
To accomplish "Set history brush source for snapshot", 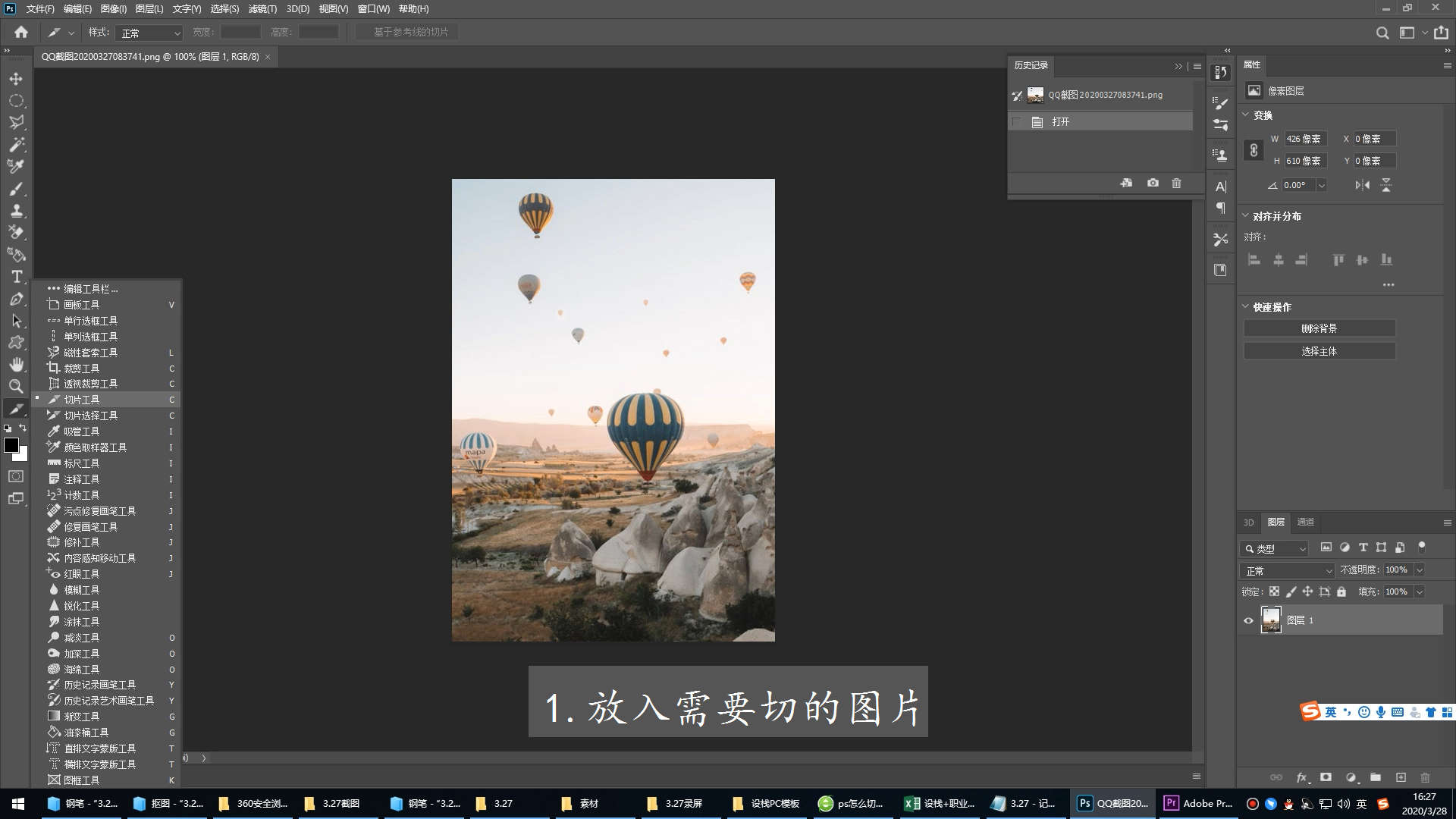I will [1017, 96].
